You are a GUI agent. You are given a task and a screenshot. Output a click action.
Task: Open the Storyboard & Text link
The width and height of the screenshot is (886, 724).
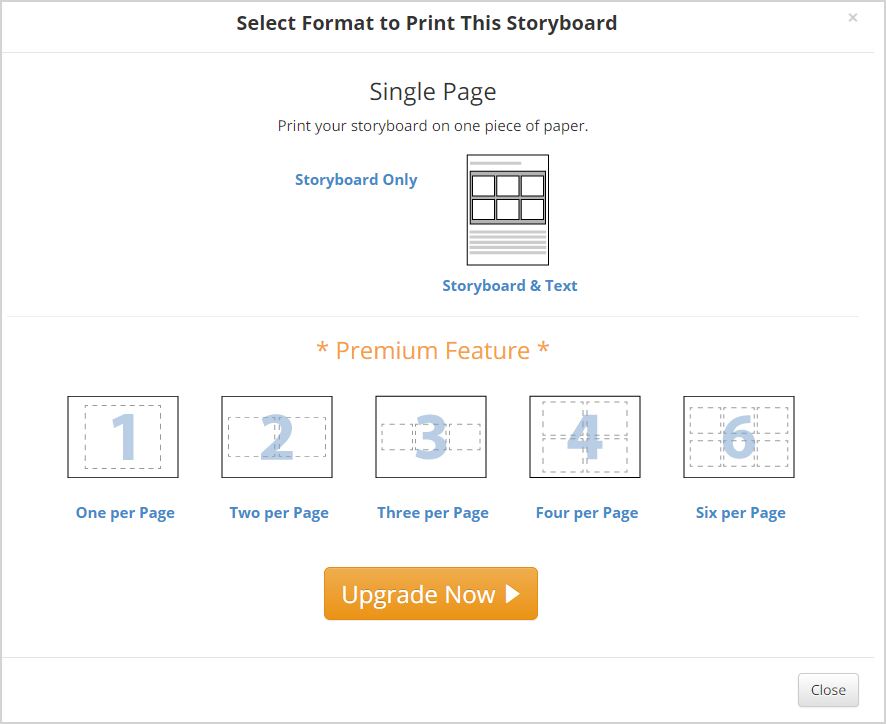coord(510,285)
